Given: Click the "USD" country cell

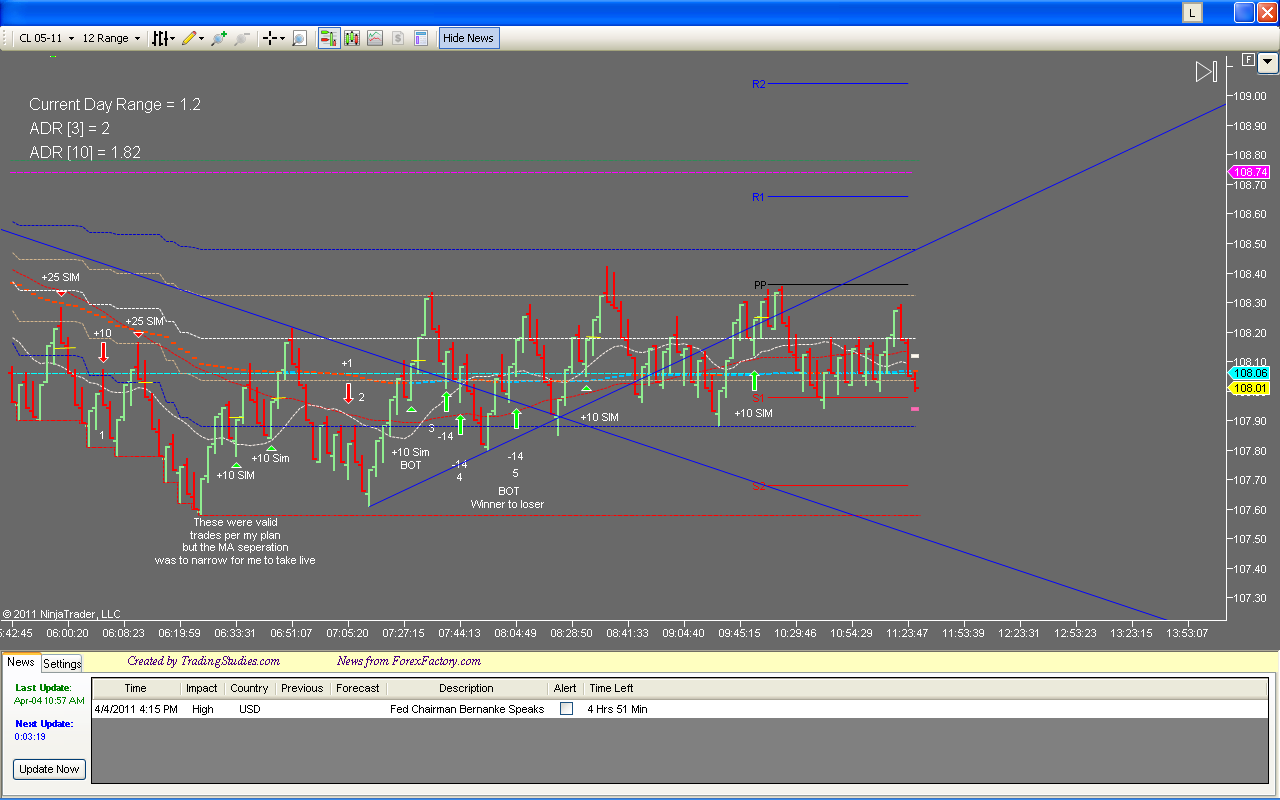Looking at the screenshot, I should (x=250, y=709).
